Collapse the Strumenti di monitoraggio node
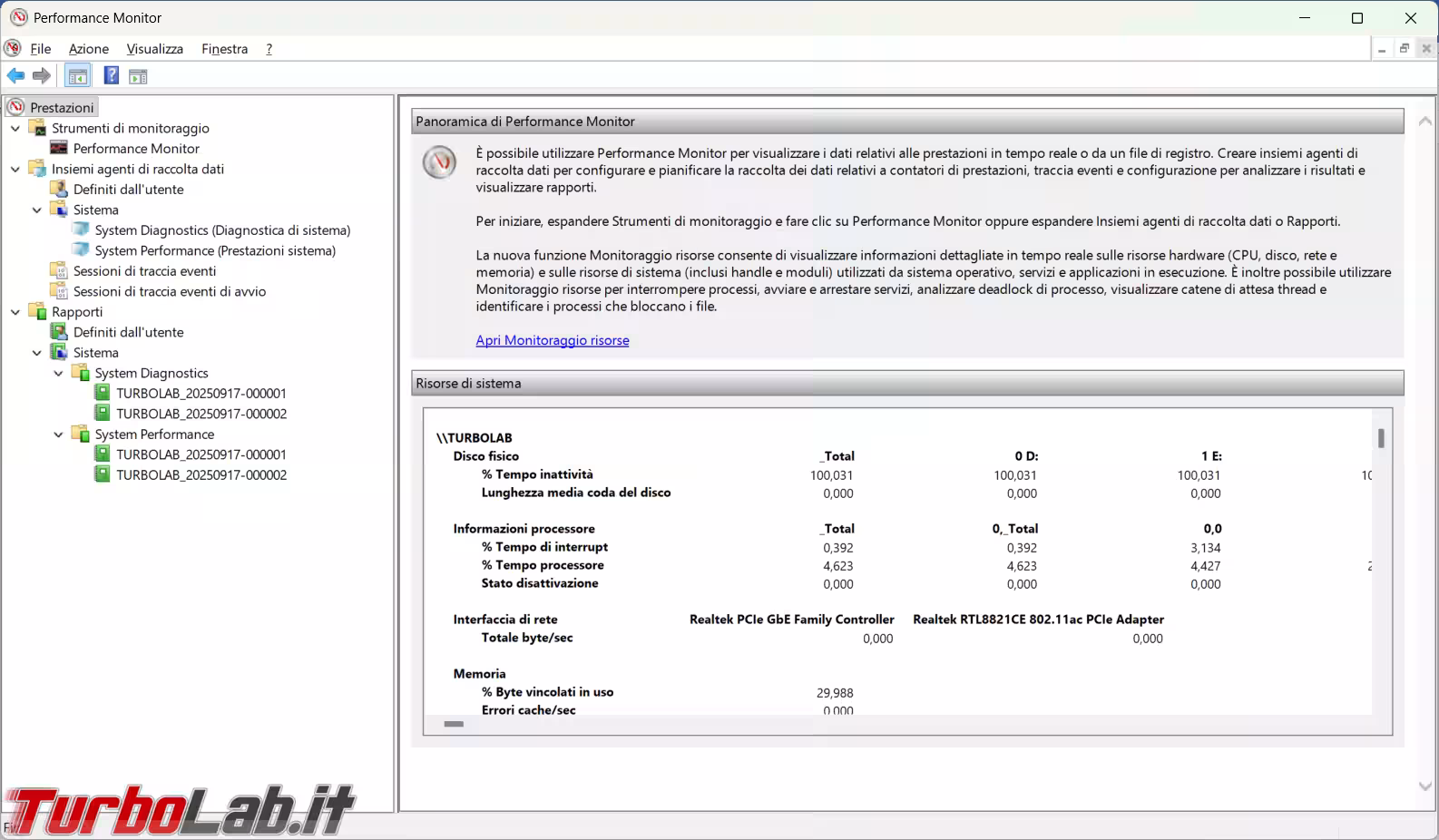The height and width of the screenshot is (840, 1439). 15,129
